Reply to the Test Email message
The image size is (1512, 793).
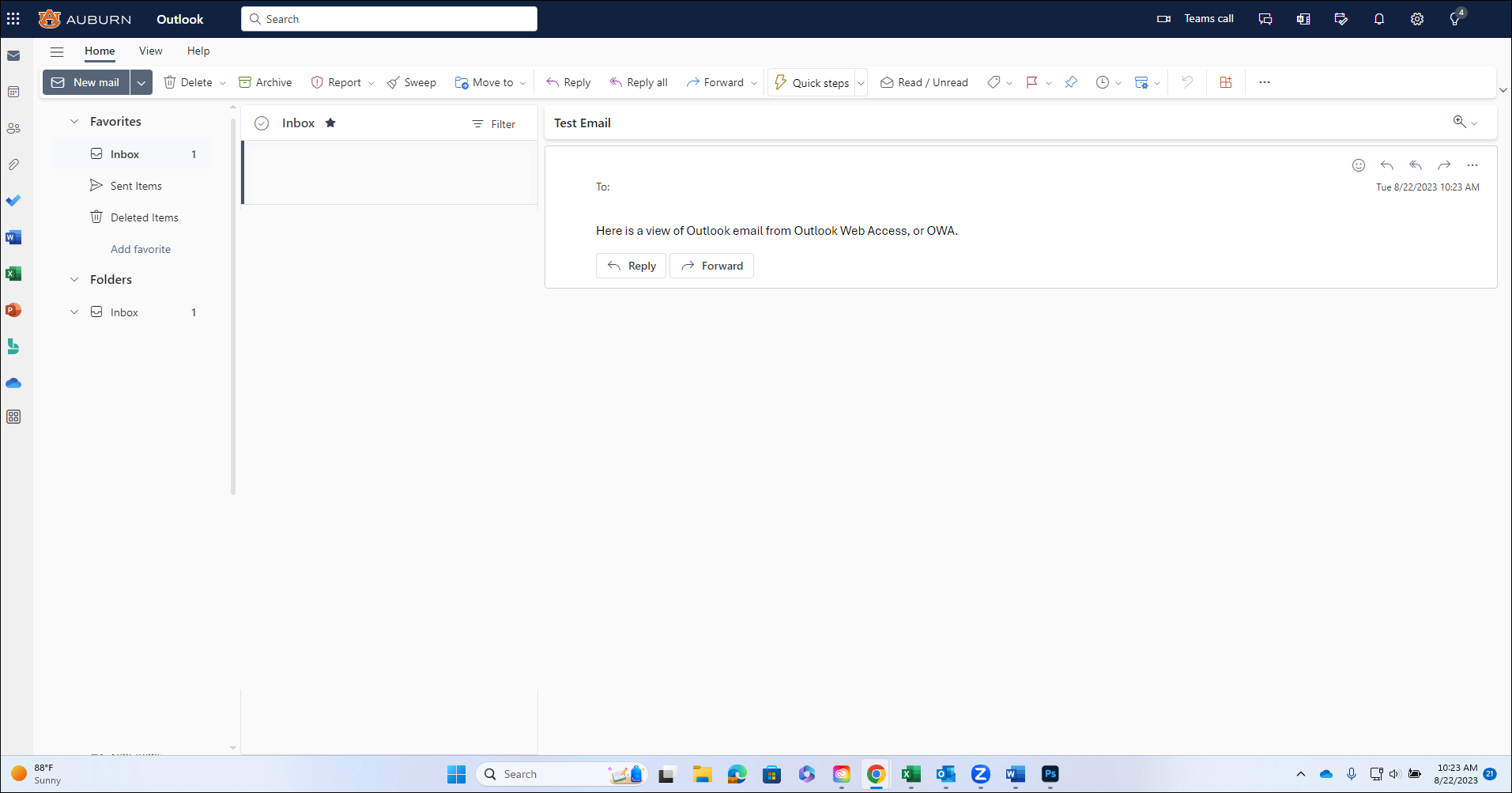pos(567,81)
